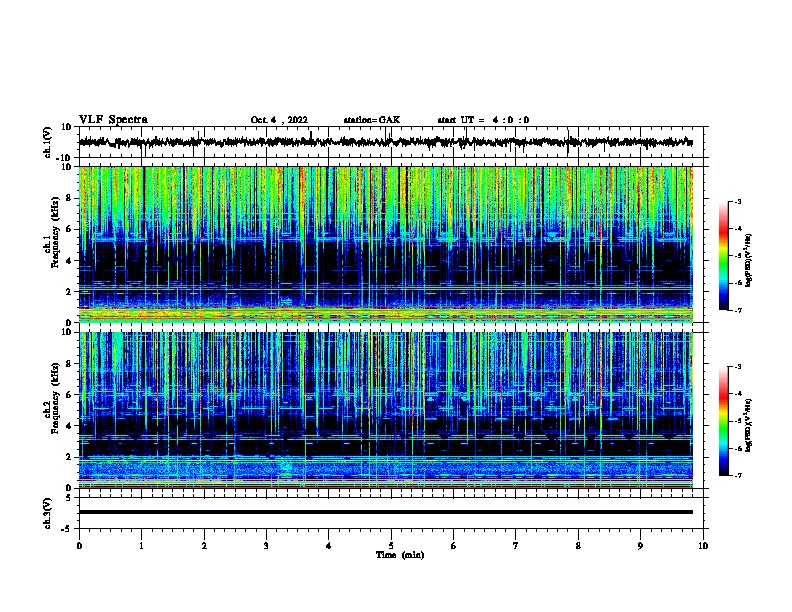Click time axis tick label "2"
Screen dimensions: 792x612
click(204, 546)
